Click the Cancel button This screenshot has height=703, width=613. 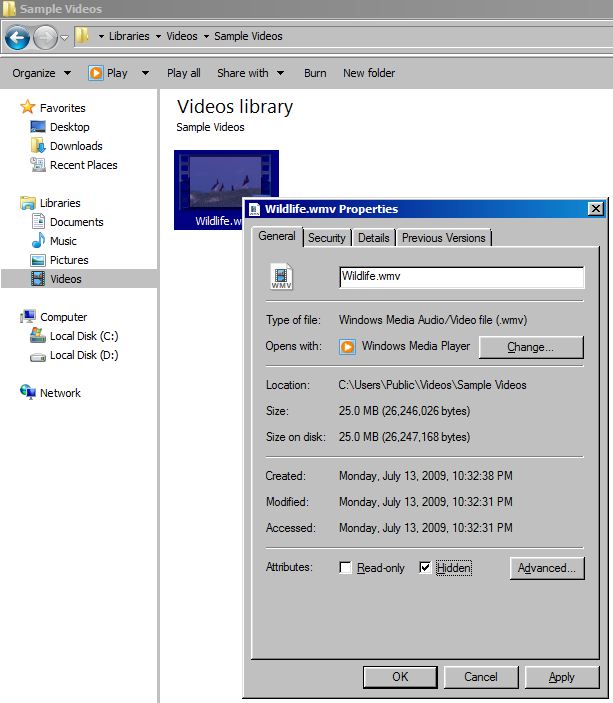pos(481,677)
